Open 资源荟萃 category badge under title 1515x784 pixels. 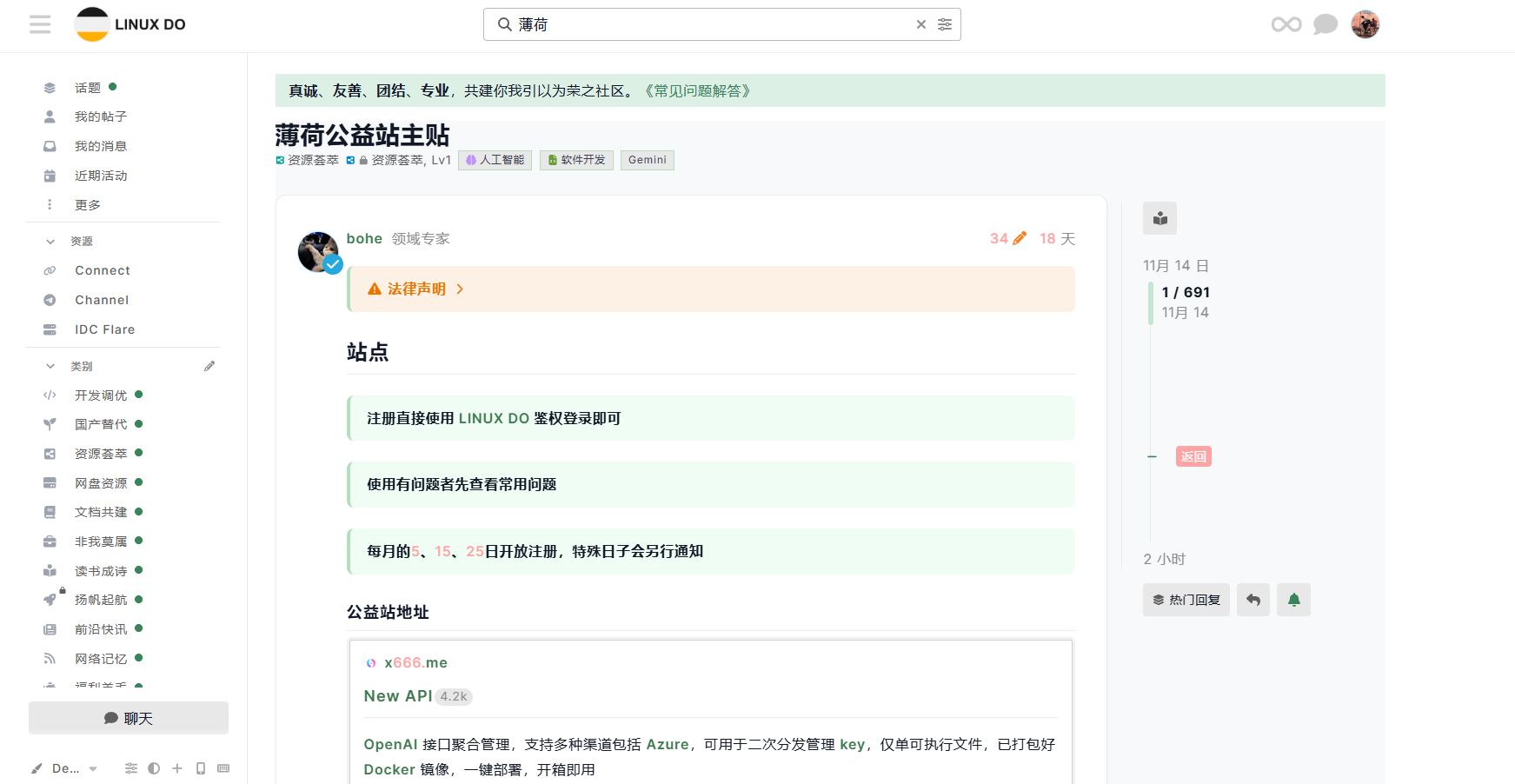tap(308, 160)
